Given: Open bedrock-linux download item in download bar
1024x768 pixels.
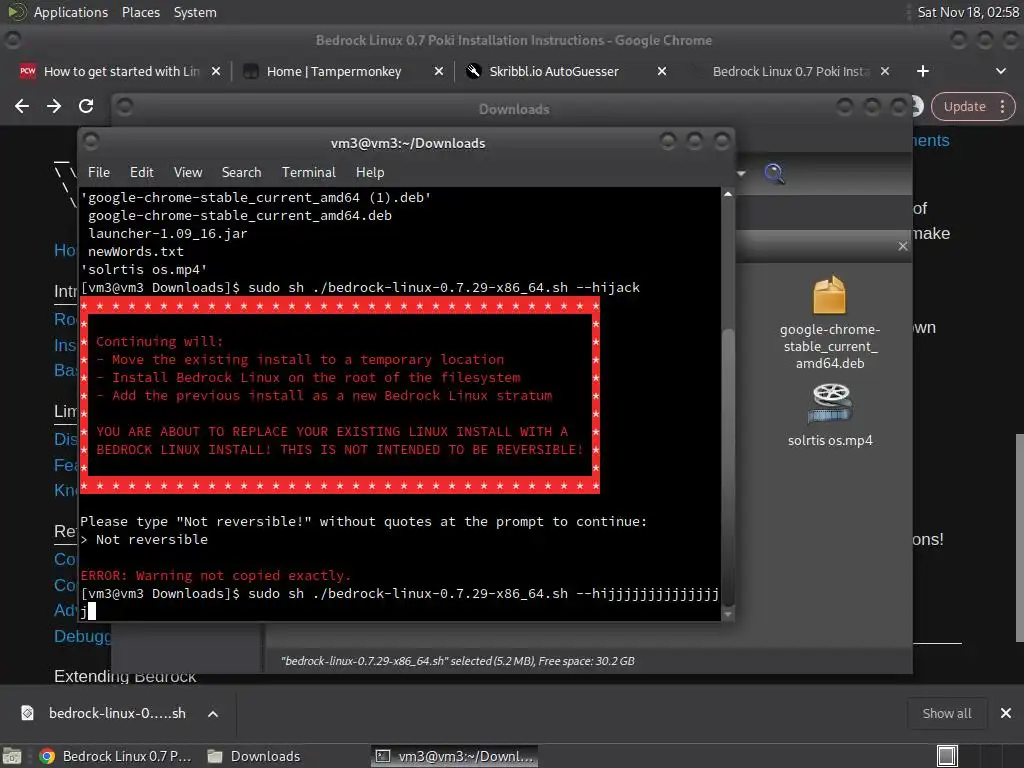Looking at the screenshot, I should [x=117, y=713].
